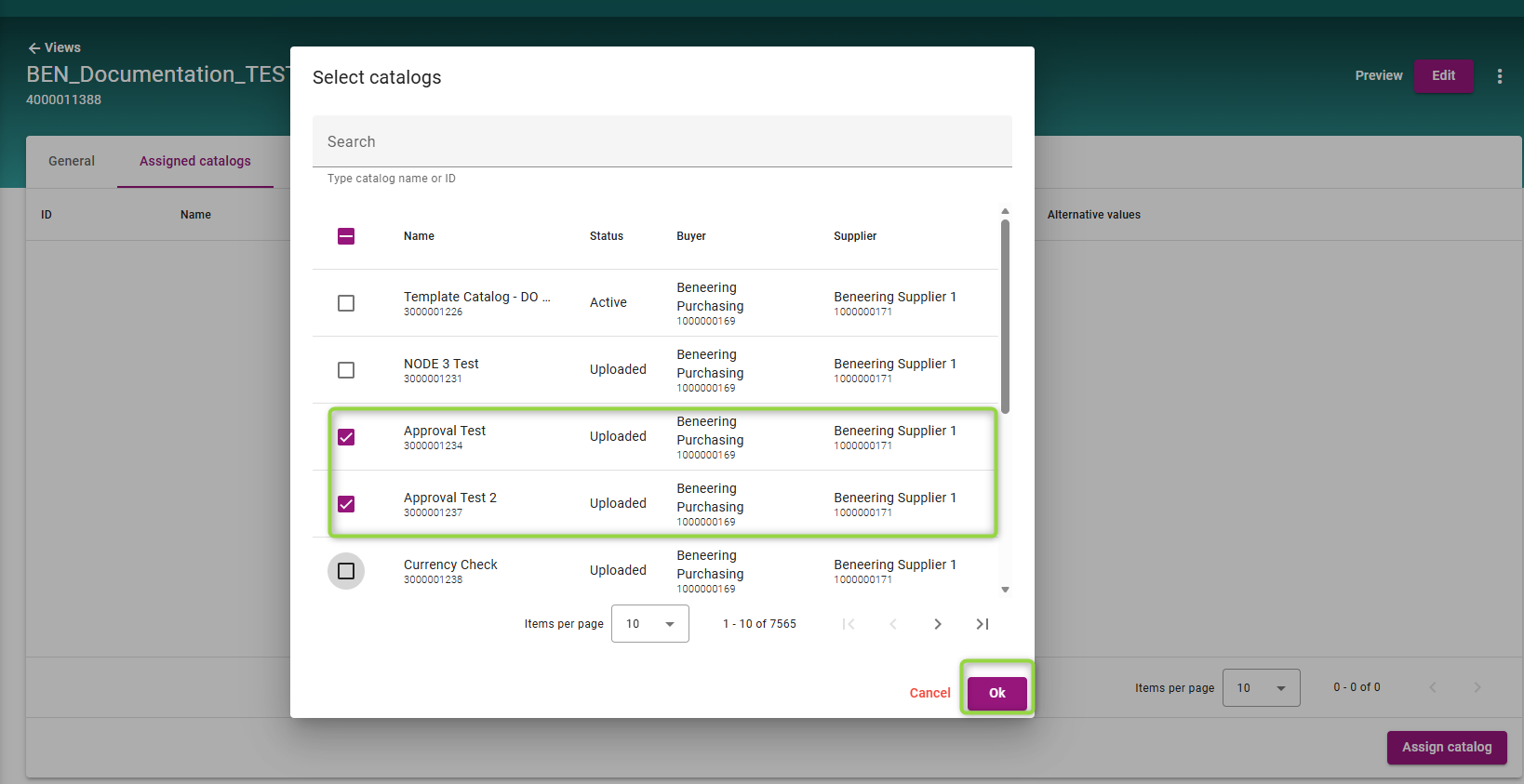Click next page arrow in background table
This screenshot has width=1524, height=784.
point(1477,687)
